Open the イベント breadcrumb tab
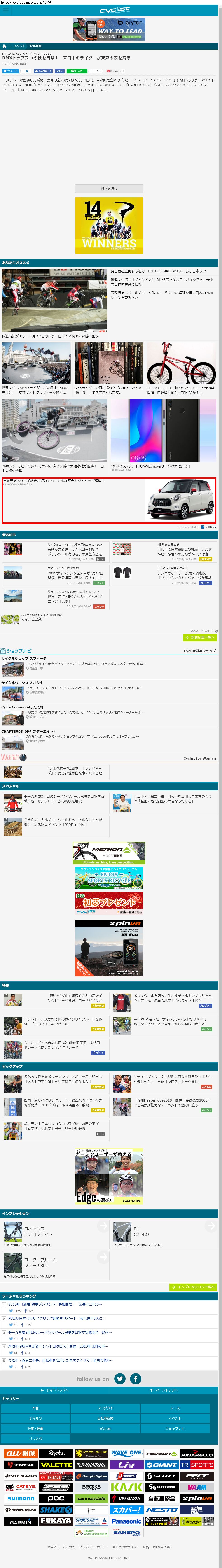This screenshot has height=1568, width=222. click(19, 46)
